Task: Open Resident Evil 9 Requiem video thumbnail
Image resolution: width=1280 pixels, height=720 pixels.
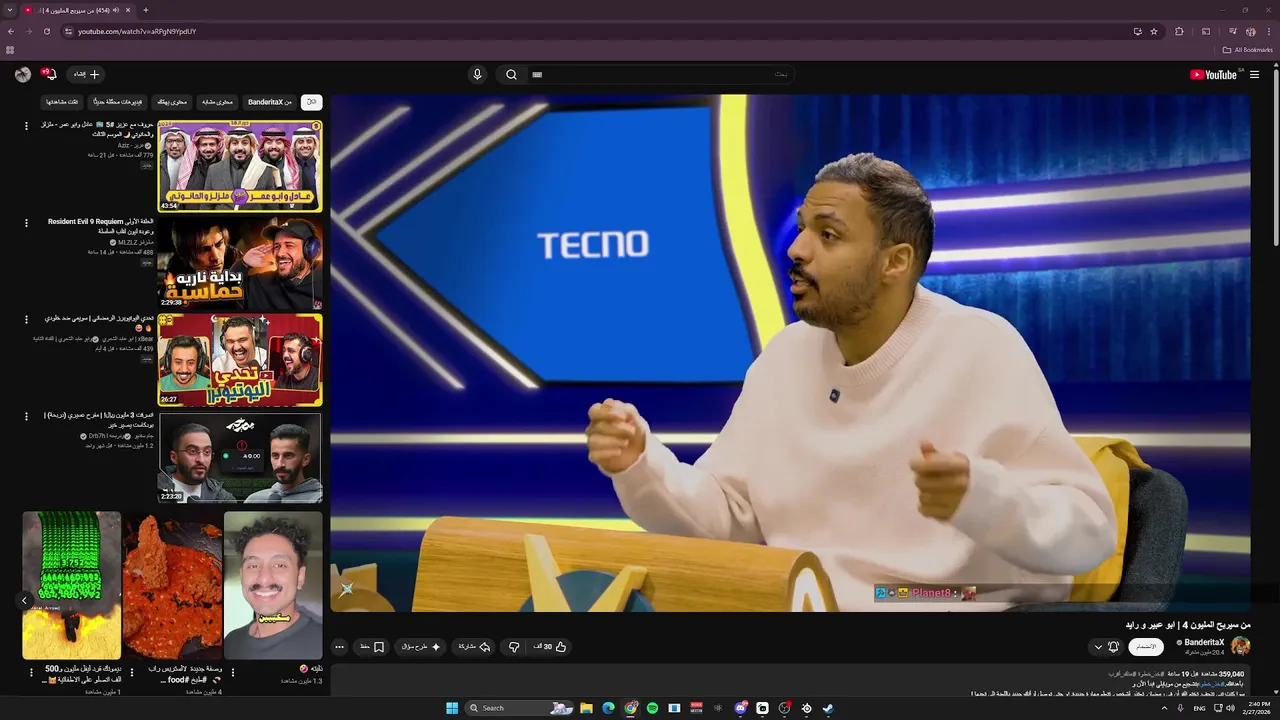Action: coord(240,263)
